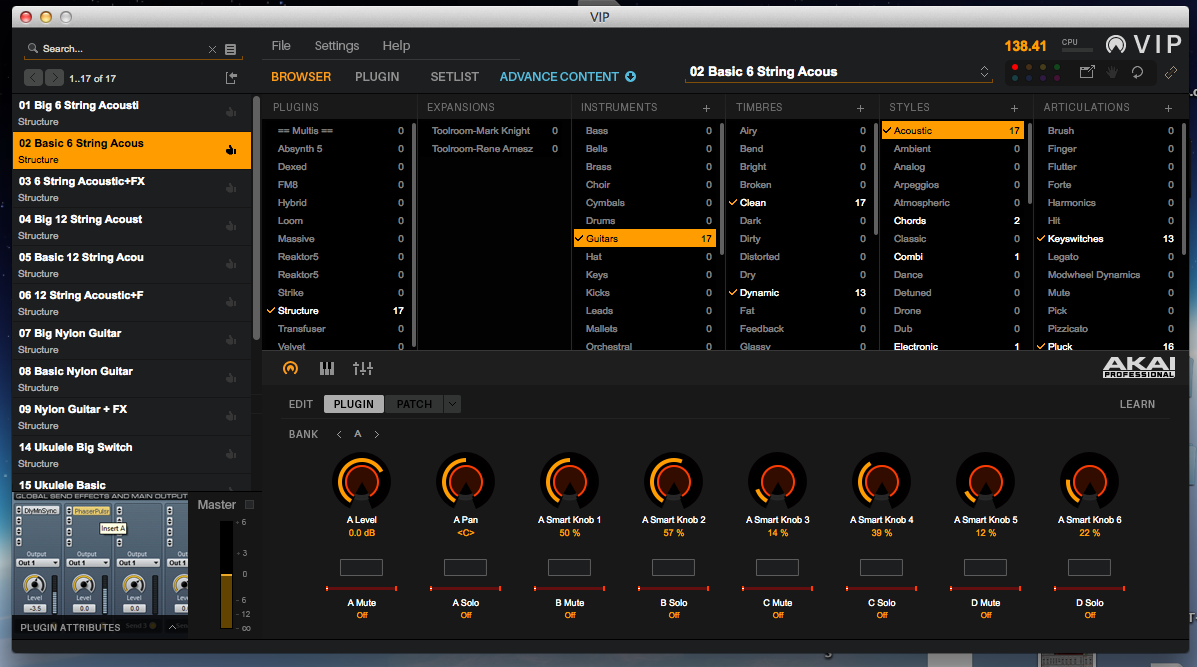Toggle patch list view icon beside search

click(x=231, y=49)
